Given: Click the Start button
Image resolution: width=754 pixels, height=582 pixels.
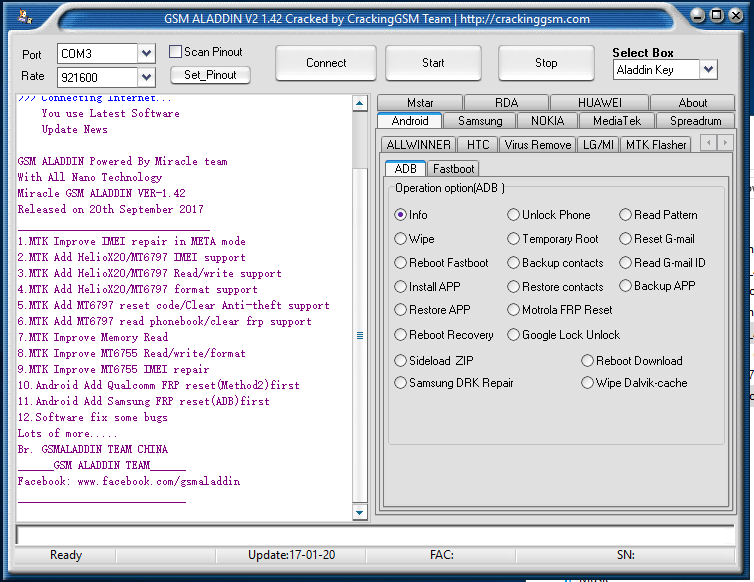Looking at the screenshot, I should pos(433,63).
